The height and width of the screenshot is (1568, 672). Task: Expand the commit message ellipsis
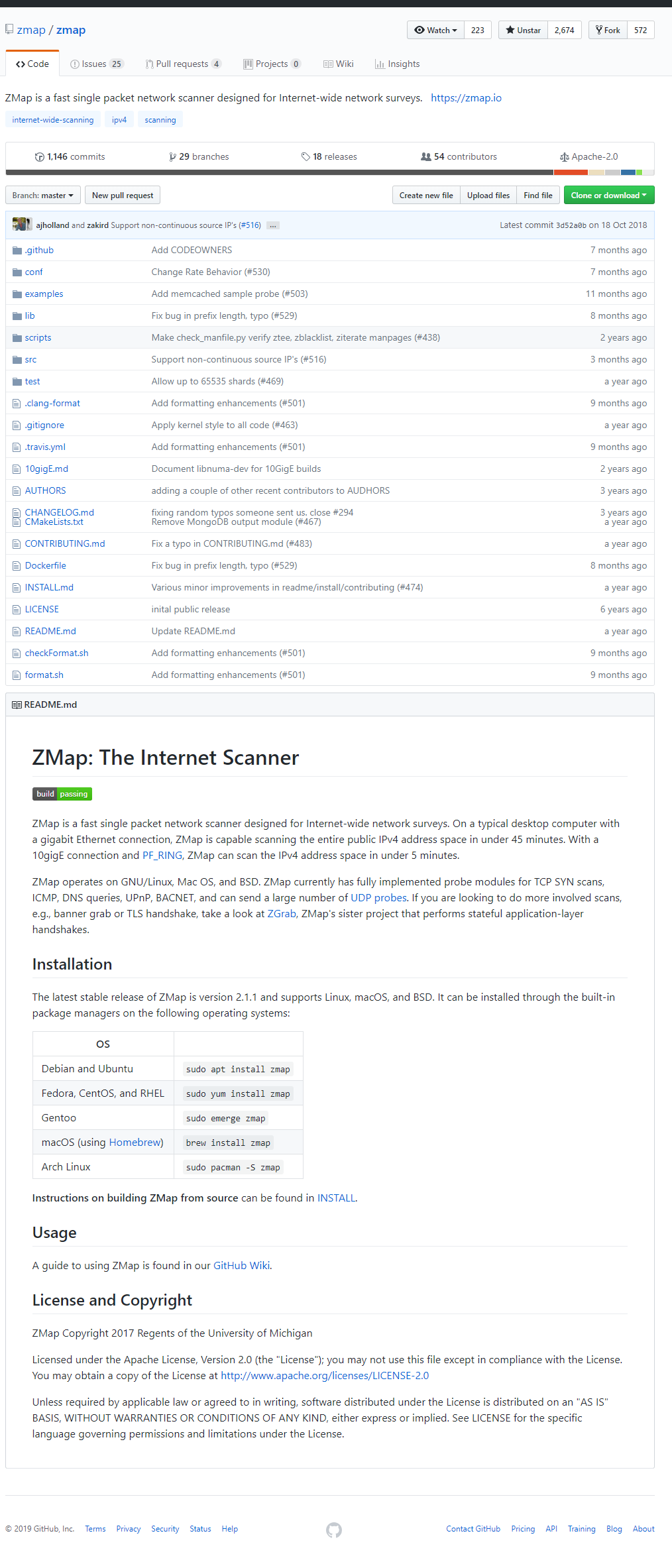pos(273,225)
